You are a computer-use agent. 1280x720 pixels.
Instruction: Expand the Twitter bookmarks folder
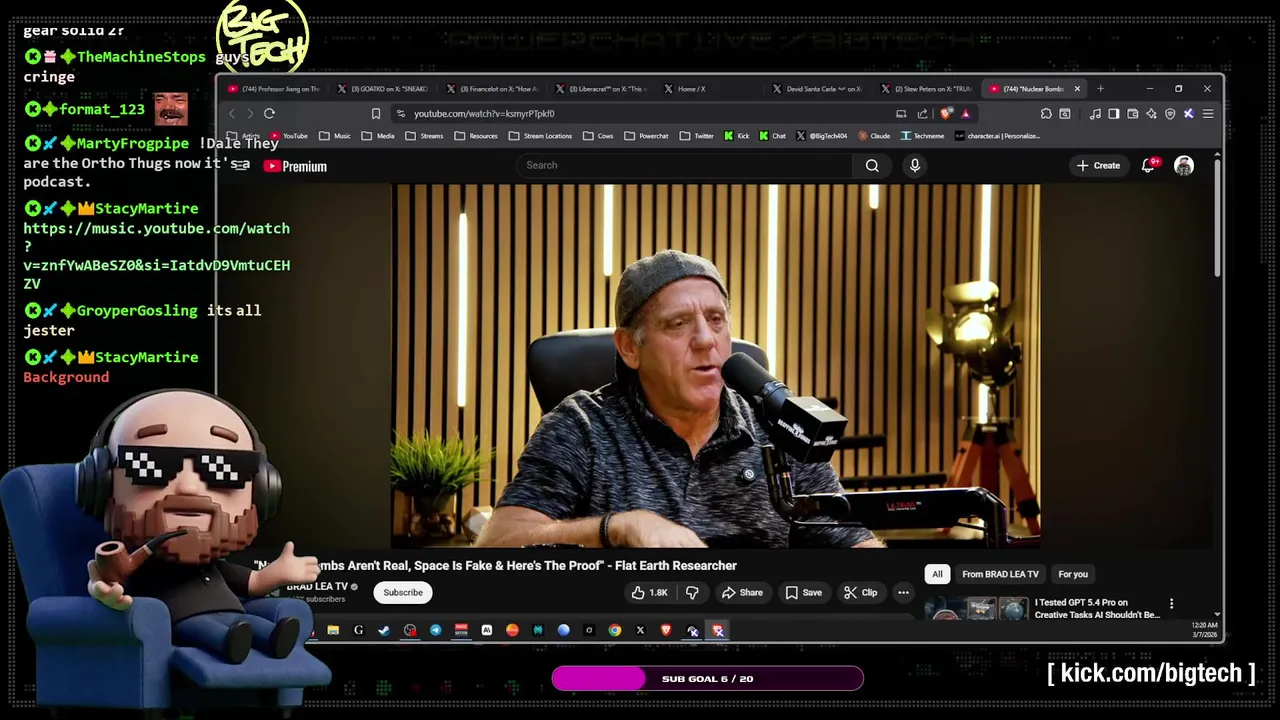click(696, 136)
